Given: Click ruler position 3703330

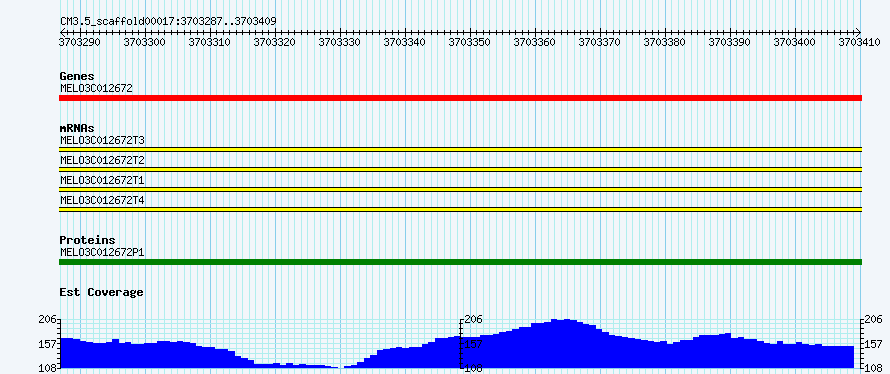Looking at the screenshot, I should pos(339,42).
